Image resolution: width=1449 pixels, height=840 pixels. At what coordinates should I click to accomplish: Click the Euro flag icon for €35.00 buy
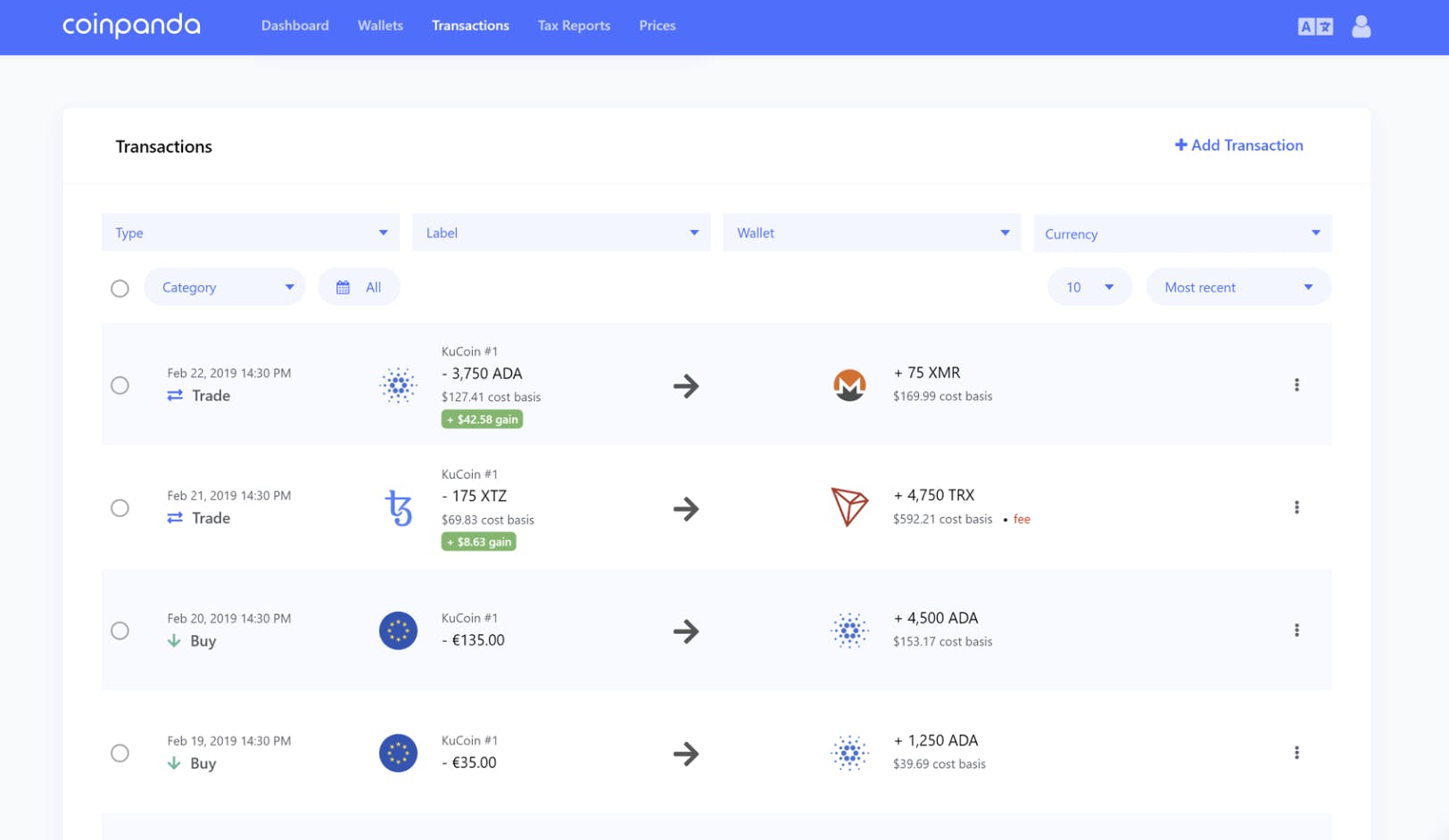(398, 753)
